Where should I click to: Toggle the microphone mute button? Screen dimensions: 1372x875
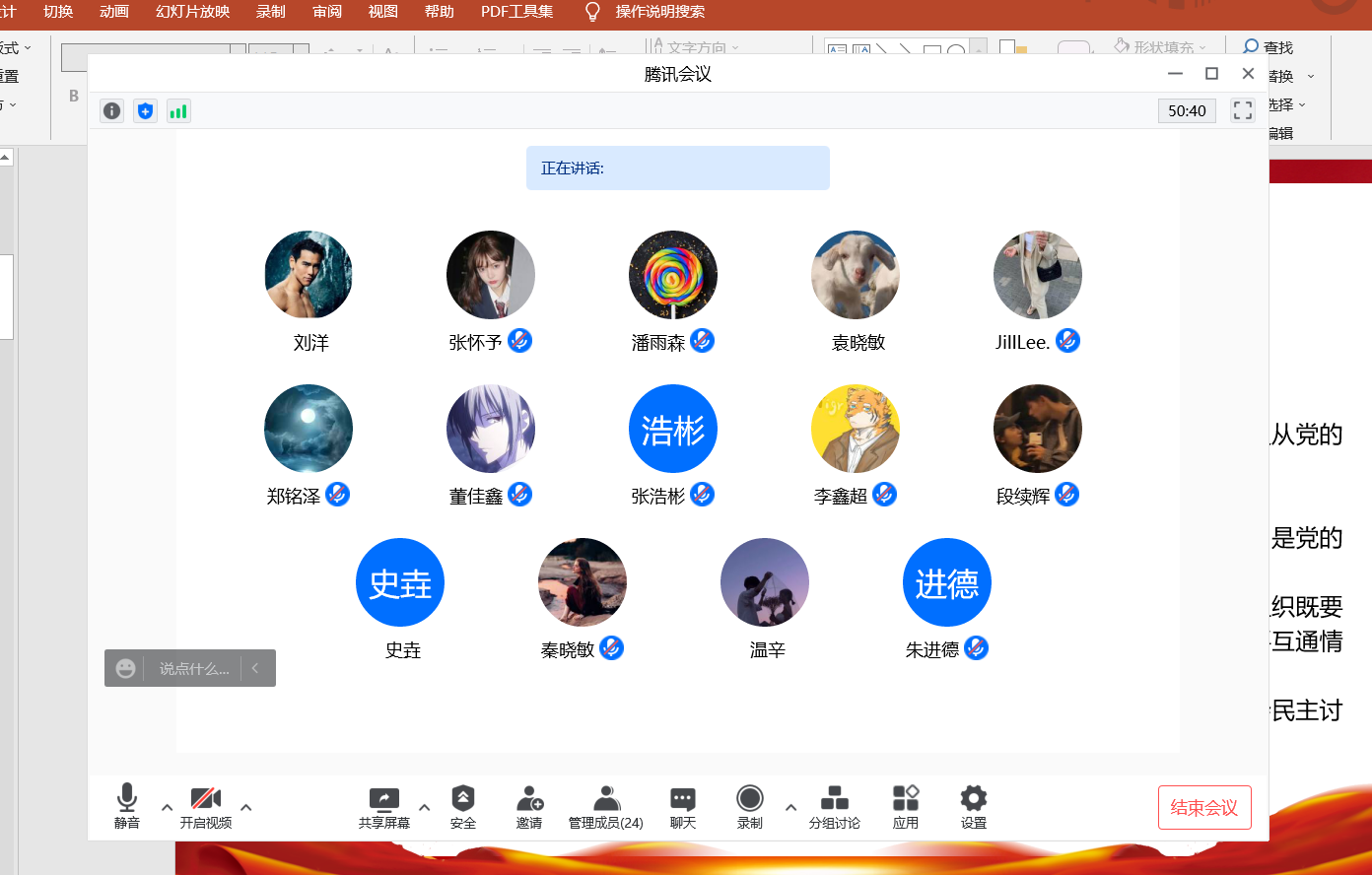pos(127,807)
